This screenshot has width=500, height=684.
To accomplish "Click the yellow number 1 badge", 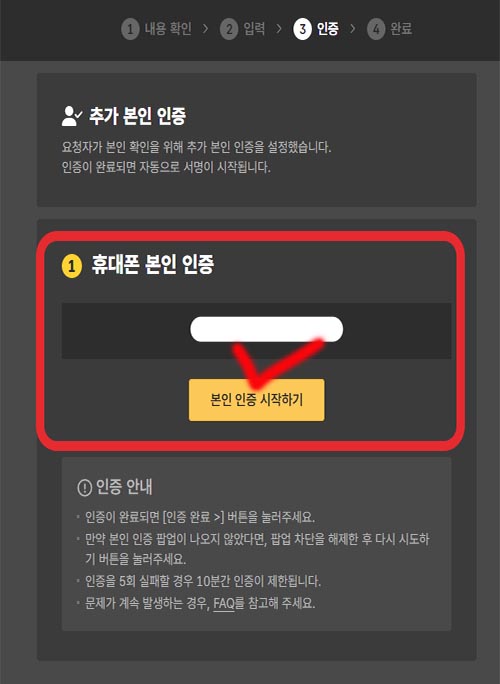I will (72, 266).
